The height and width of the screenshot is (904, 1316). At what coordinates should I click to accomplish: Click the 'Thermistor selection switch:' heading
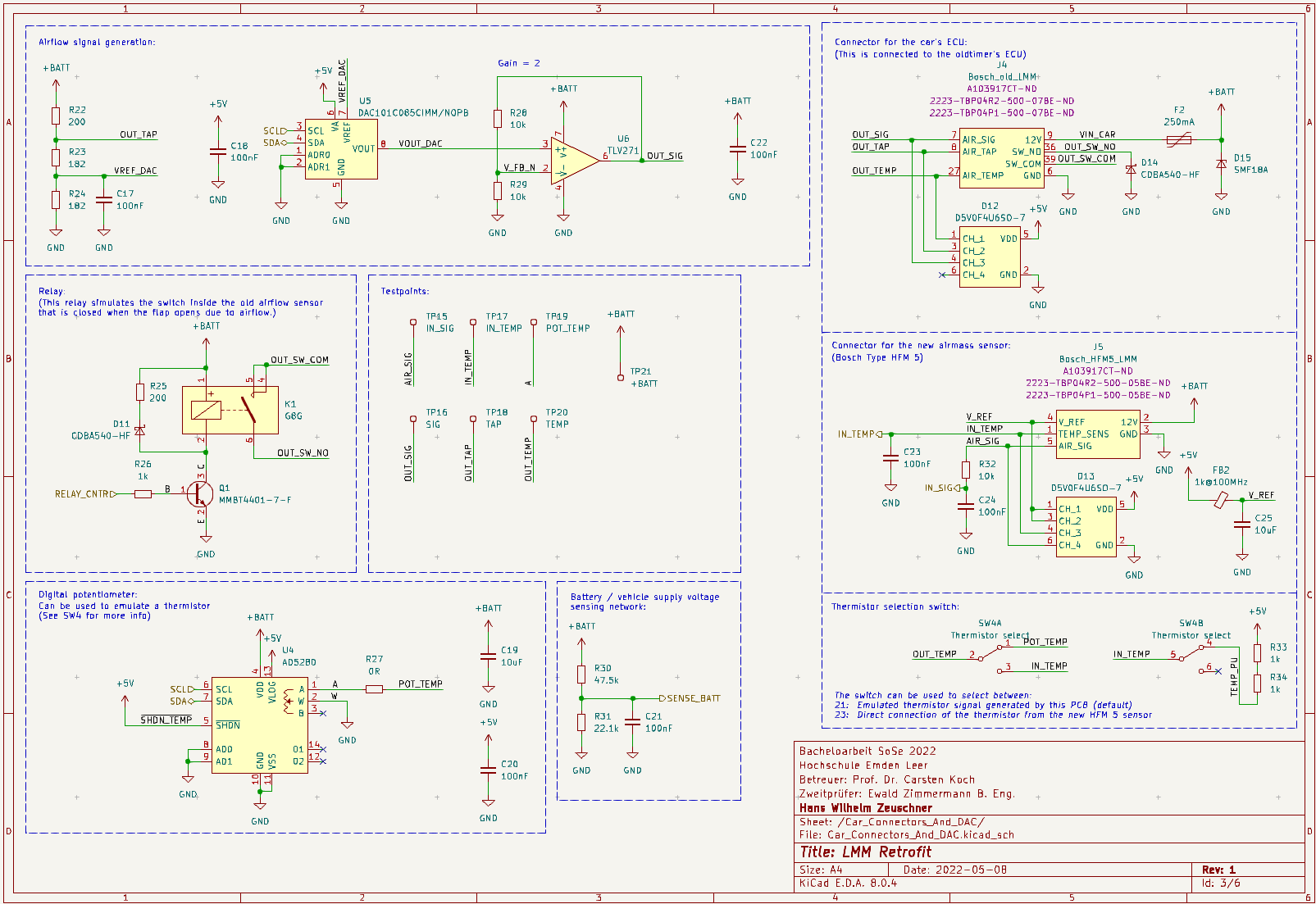pos(895,606)
